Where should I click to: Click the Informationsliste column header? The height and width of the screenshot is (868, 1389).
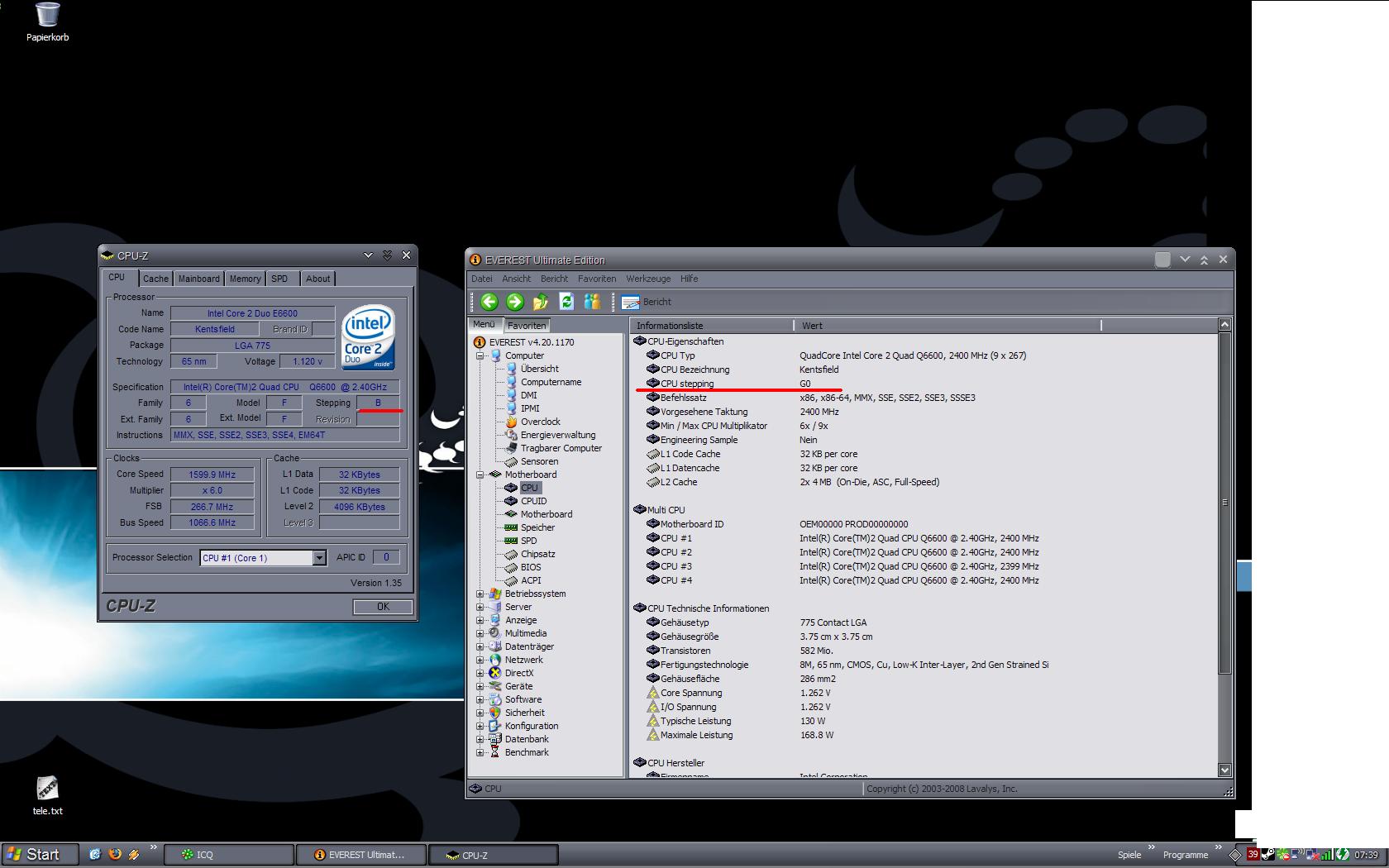tap(712, 326)
